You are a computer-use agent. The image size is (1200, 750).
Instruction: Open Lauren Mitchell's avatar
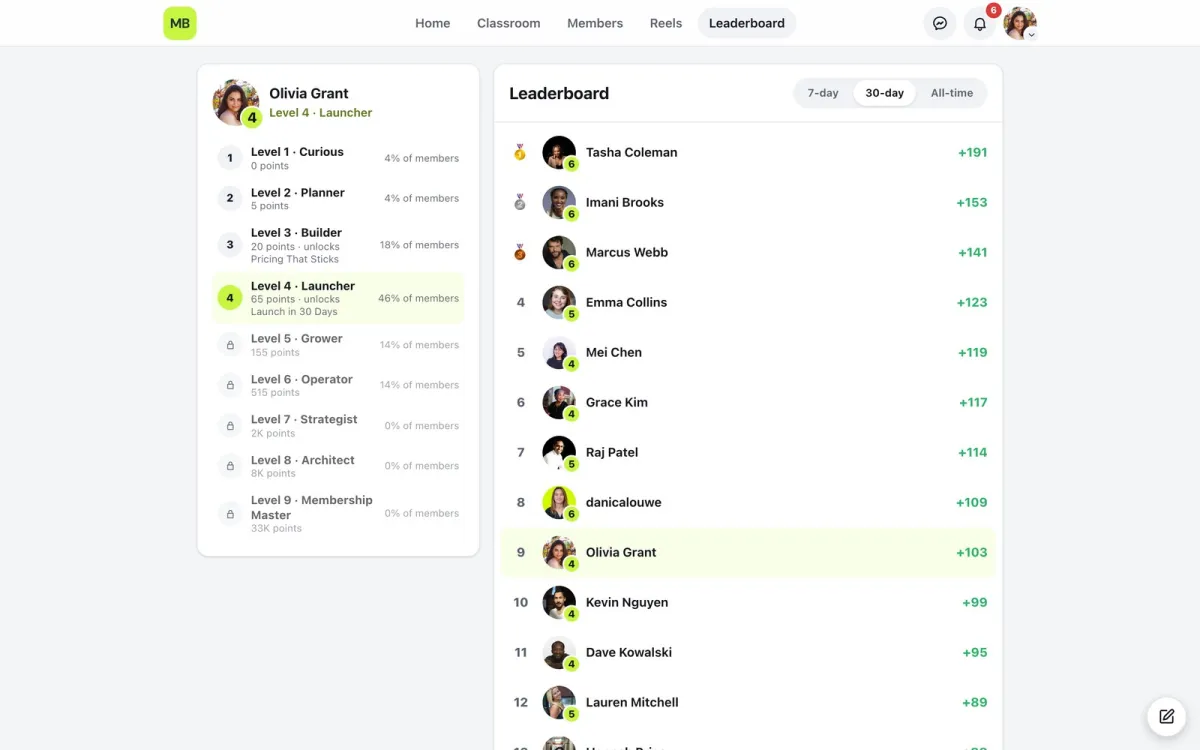tap(559, 702)
